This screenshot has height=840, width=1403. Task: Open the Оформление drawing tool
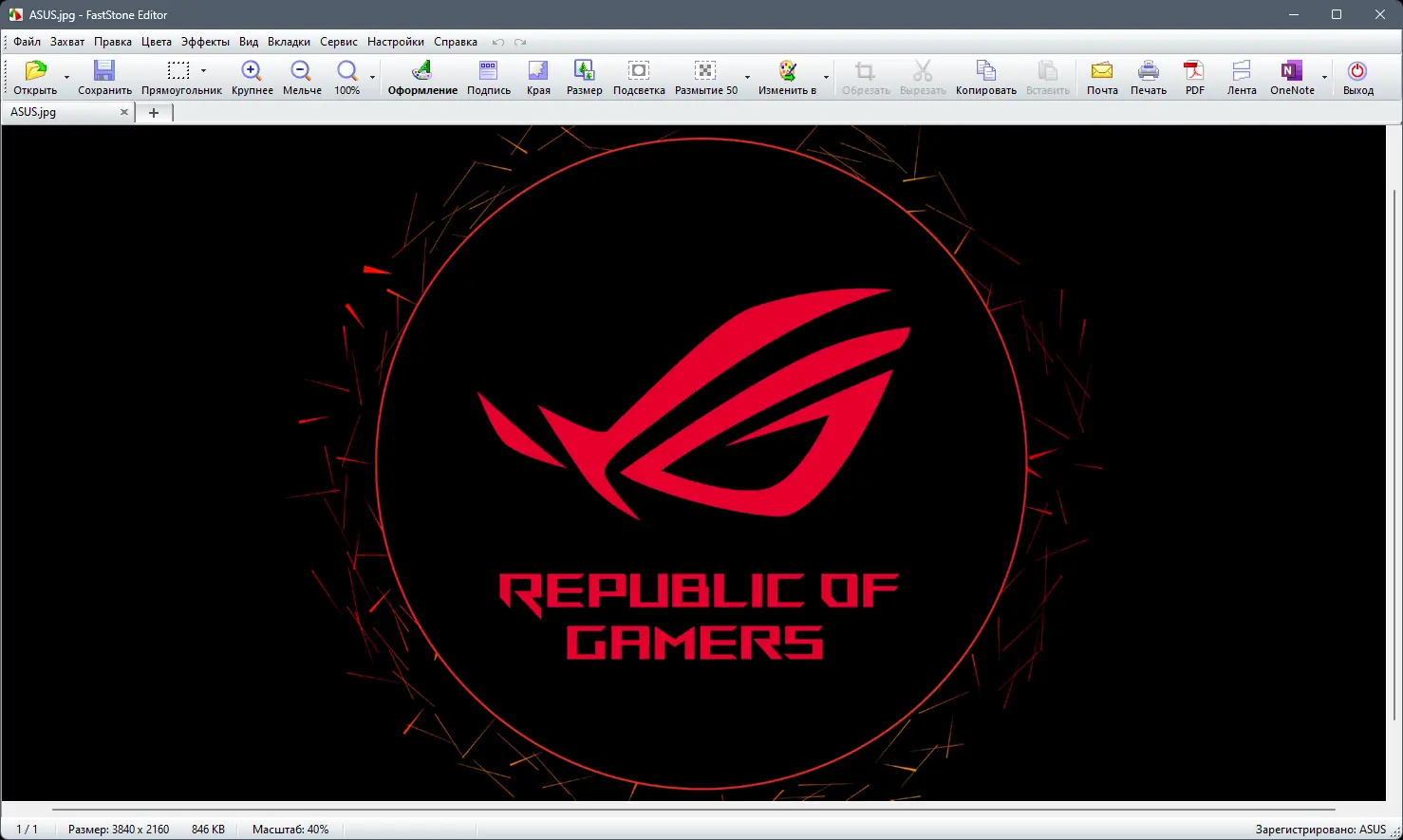[422, 77]
